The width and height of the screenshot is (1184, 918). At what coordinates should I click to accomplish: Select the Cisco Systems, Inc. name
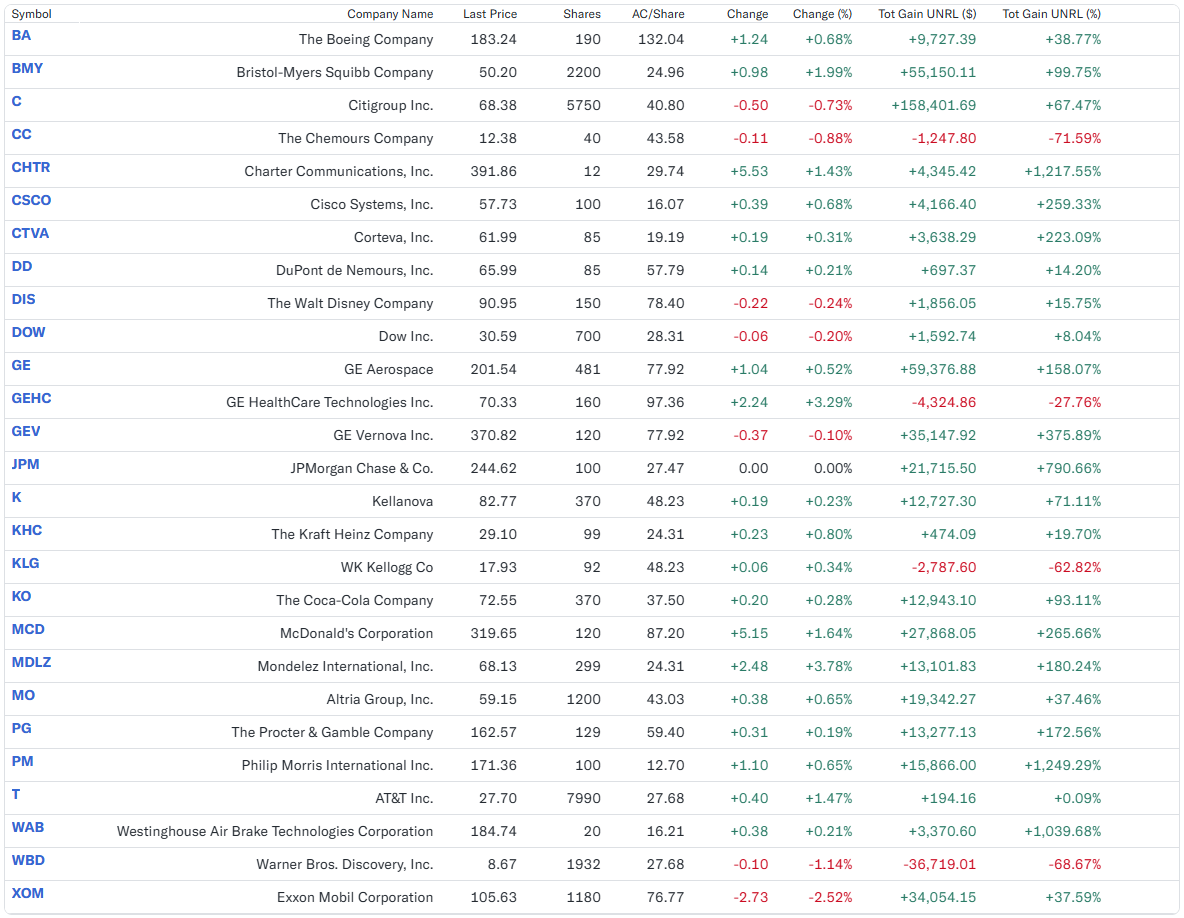tap(372, 205)
